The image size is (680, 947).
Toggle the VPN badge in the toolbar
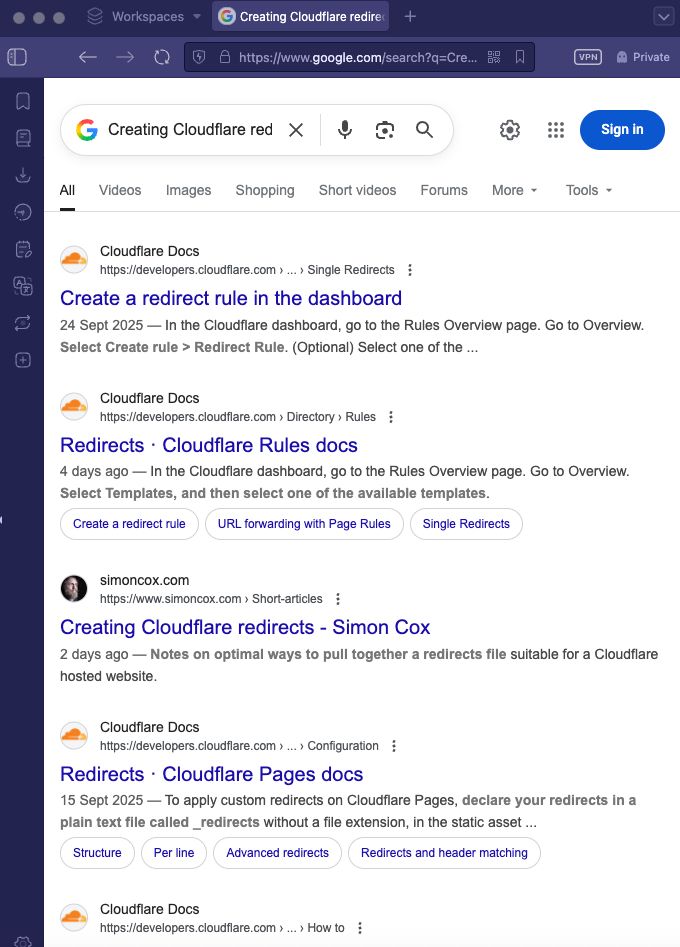point(587,57)
